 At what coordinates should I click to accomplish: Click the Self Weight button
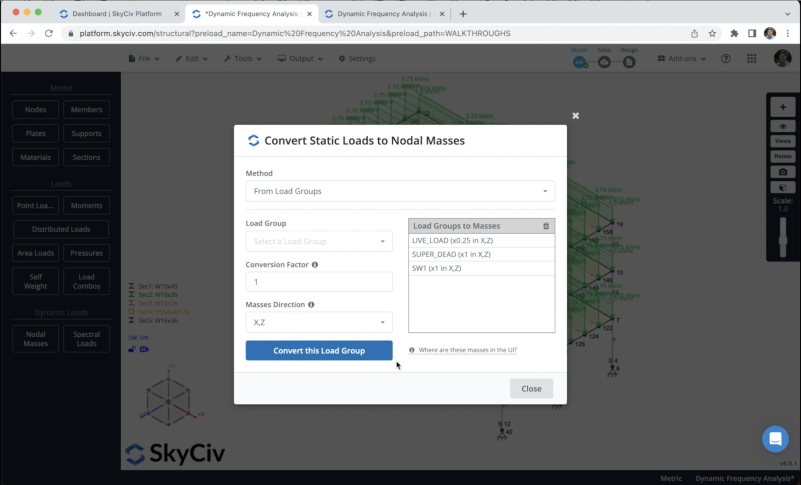[36, 282]
